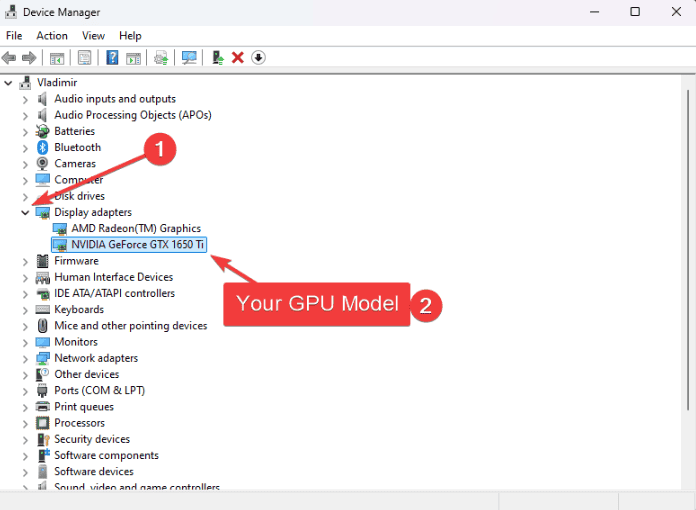Viewport: 696px width, 510px height.
Task: Open the Action menu
Action: click(x=52, y=36)
